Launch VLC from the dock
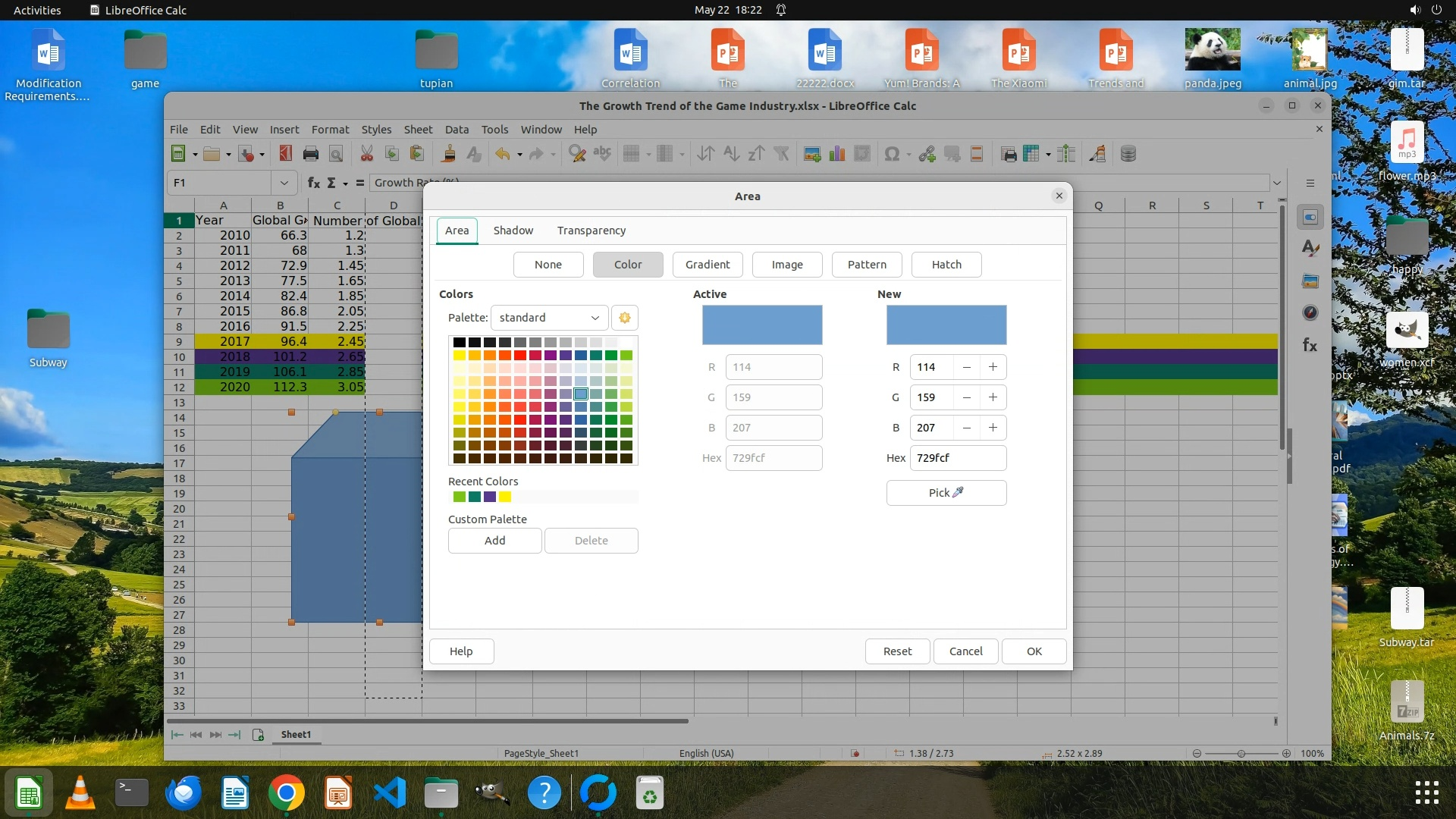 point(80,793)
